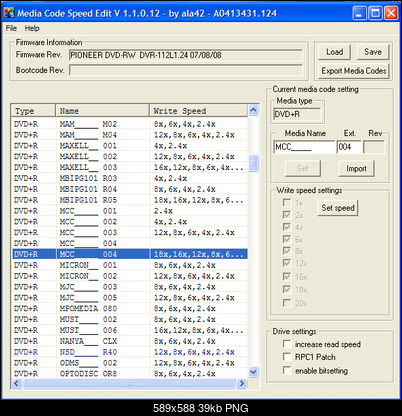This screenshot has width=402, height=416.
Task: Select the MCC 003 row
Action: pos(130,232)
